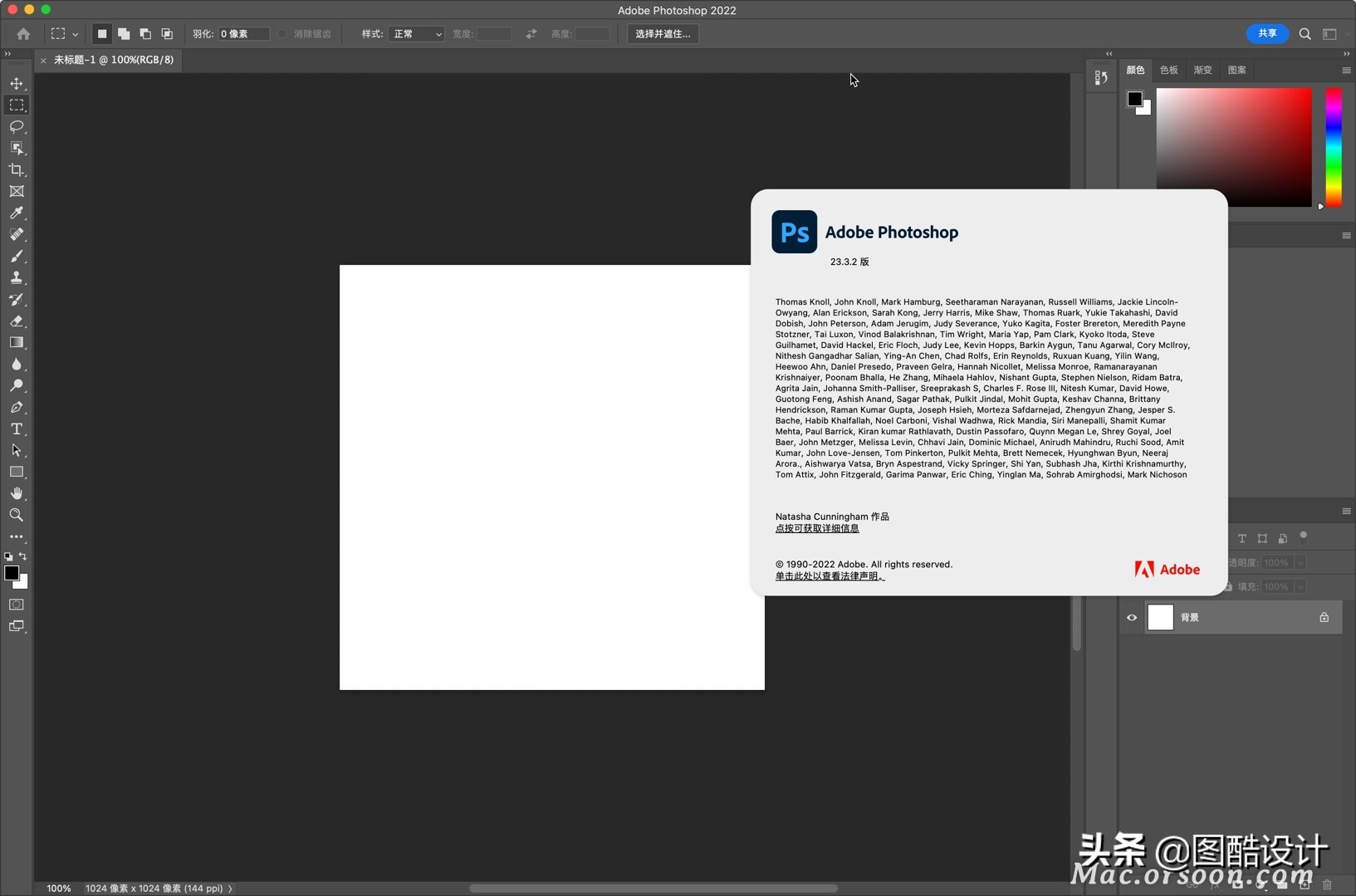The width and height of the screenshot is (1356, 896).
Task: Select the Zoom tool
Action: [x=17, y=515]
